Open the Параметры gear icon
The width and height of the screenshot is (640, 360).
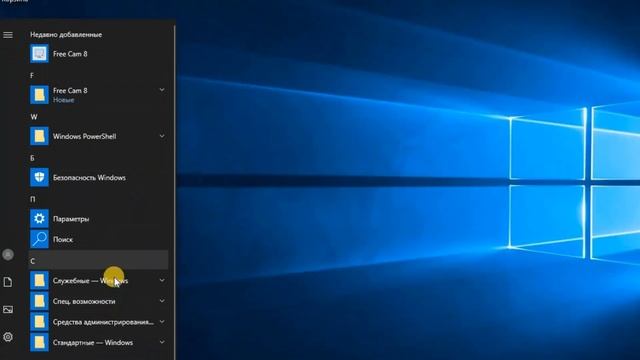(39, 219)
